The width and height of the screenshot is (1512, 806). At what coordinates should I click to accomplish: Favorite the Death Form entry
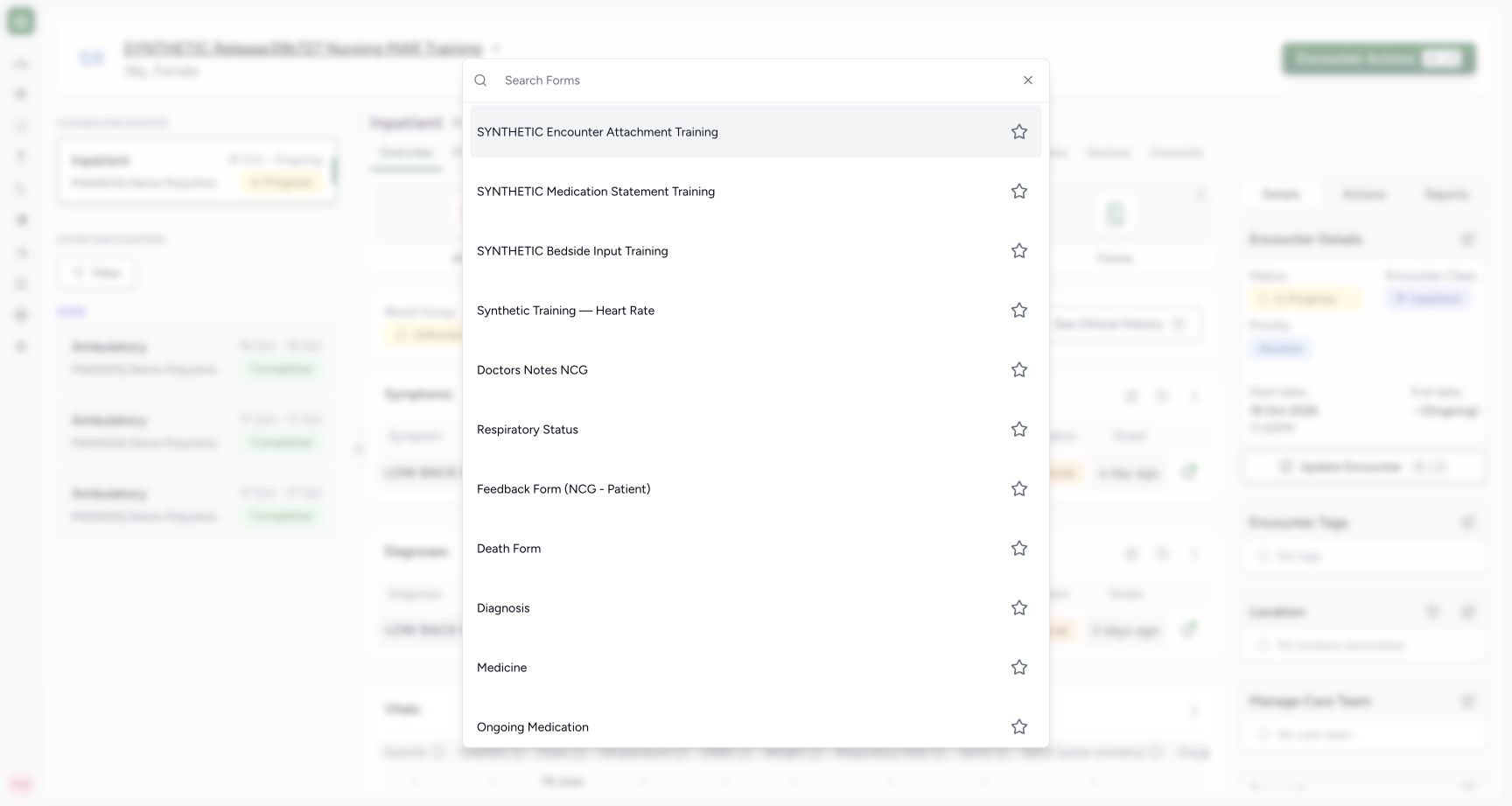1018,549
